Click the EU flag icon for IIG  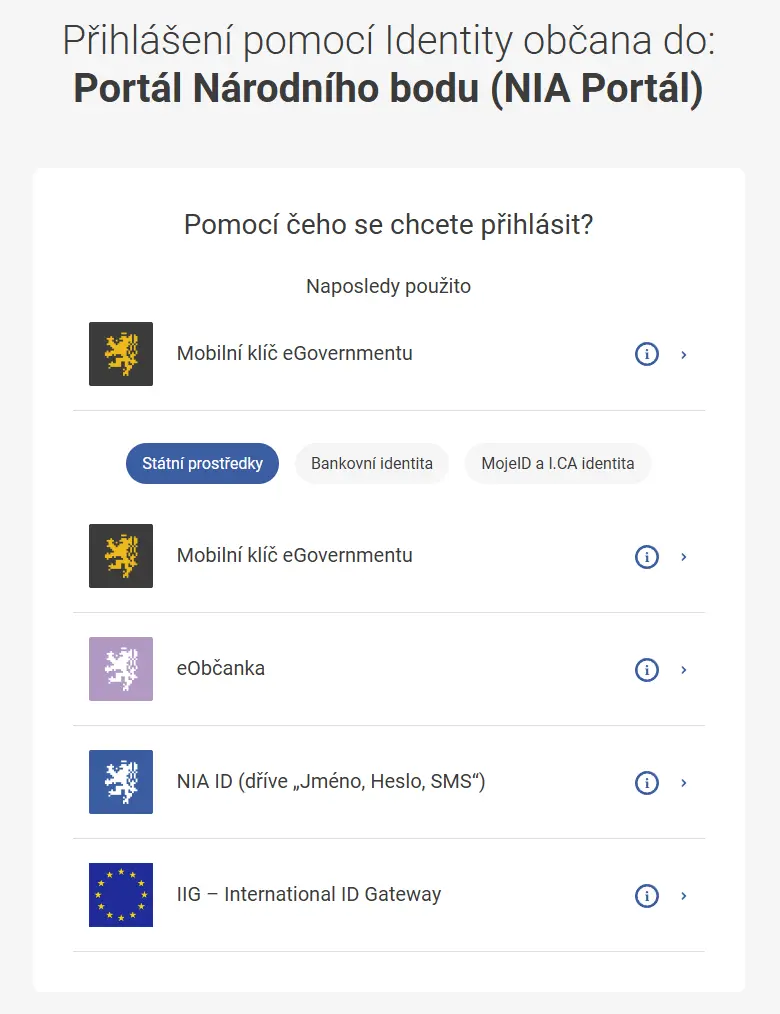pyautogui.click(x=120, y=895)
